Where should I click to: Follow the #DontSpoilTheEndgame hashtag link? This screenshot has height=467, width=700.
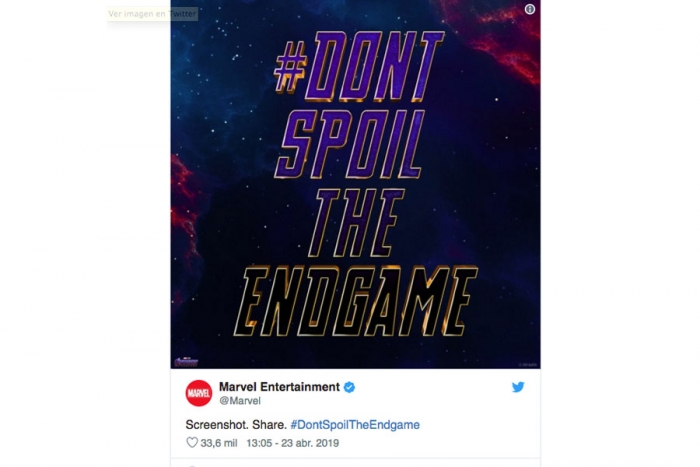[355, 425]
